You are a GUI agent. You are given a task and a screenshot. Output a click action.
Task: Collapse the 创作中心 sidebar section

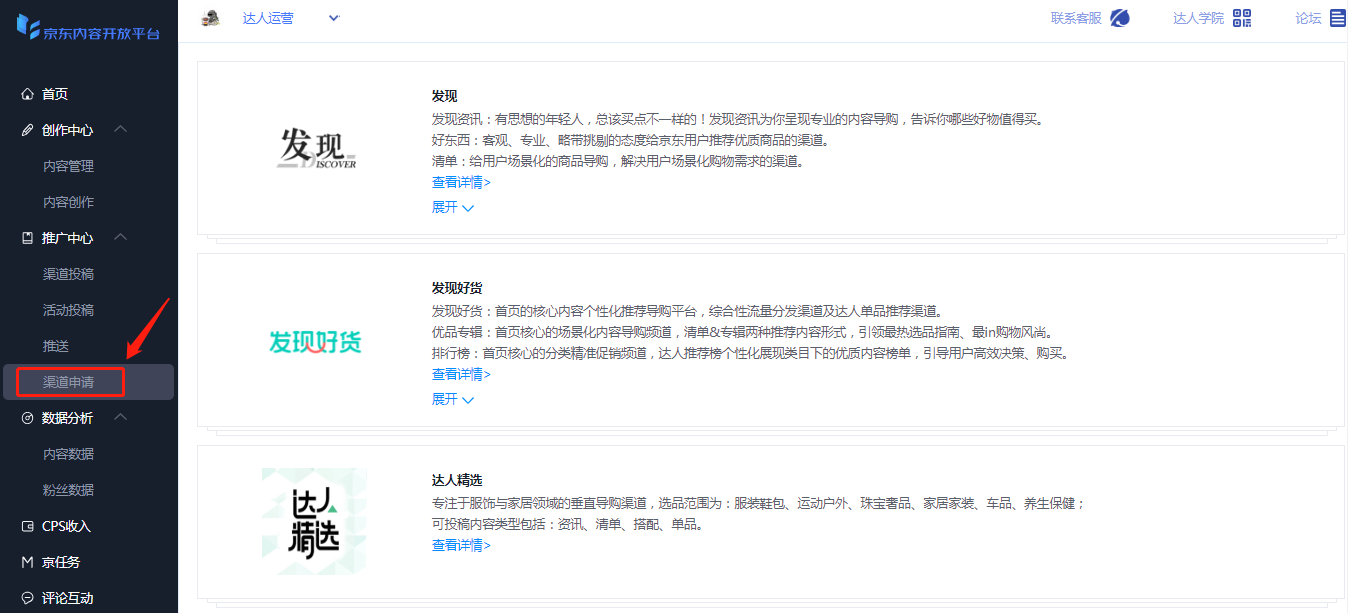[120, 130]
